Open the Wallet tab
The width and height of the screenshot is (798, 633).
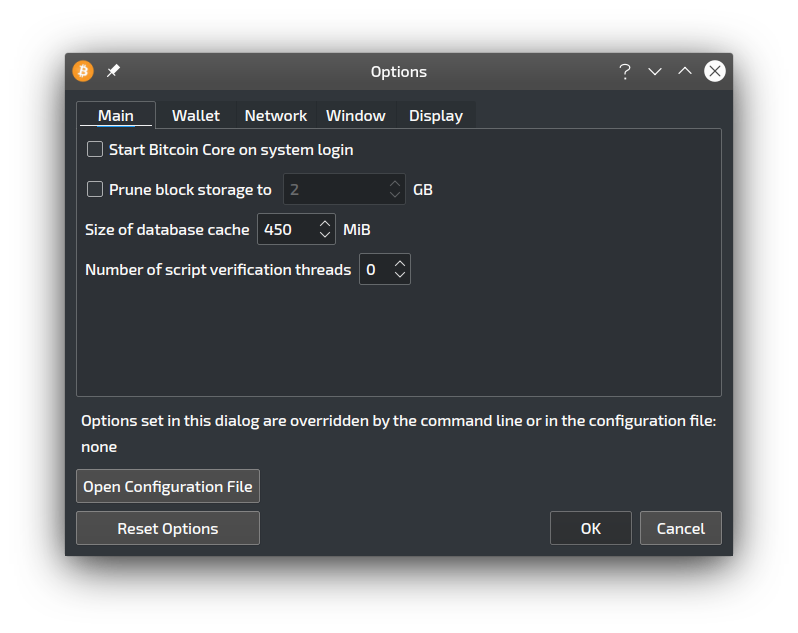(196, 116)
